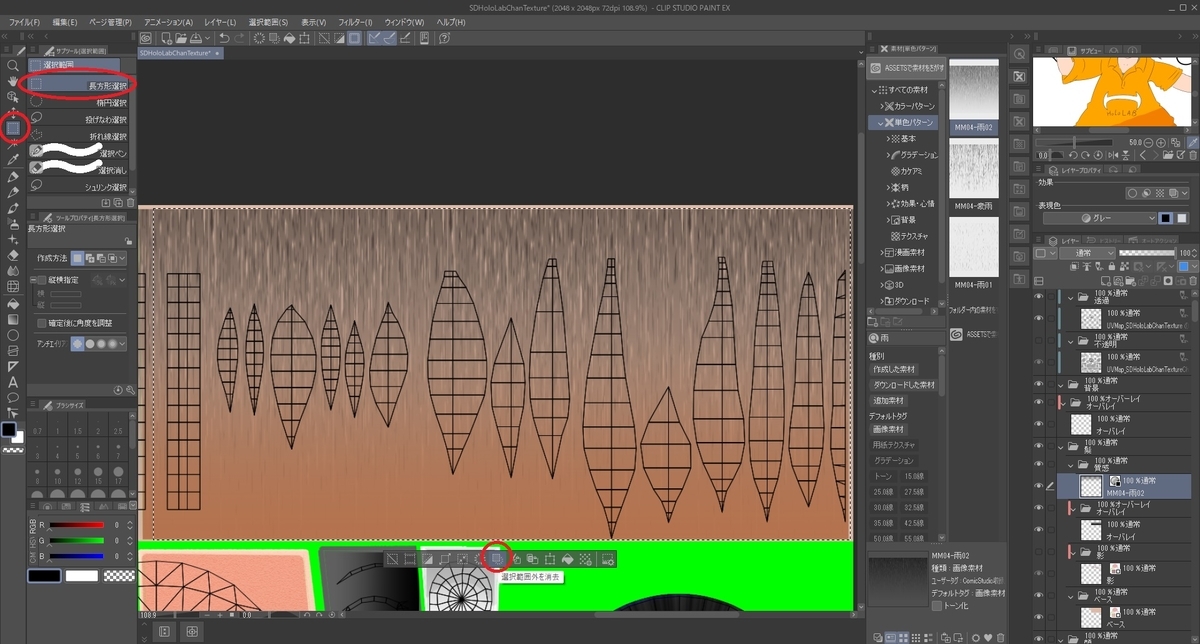Select the Eyedropper tool in toolbox

(13, 160)
